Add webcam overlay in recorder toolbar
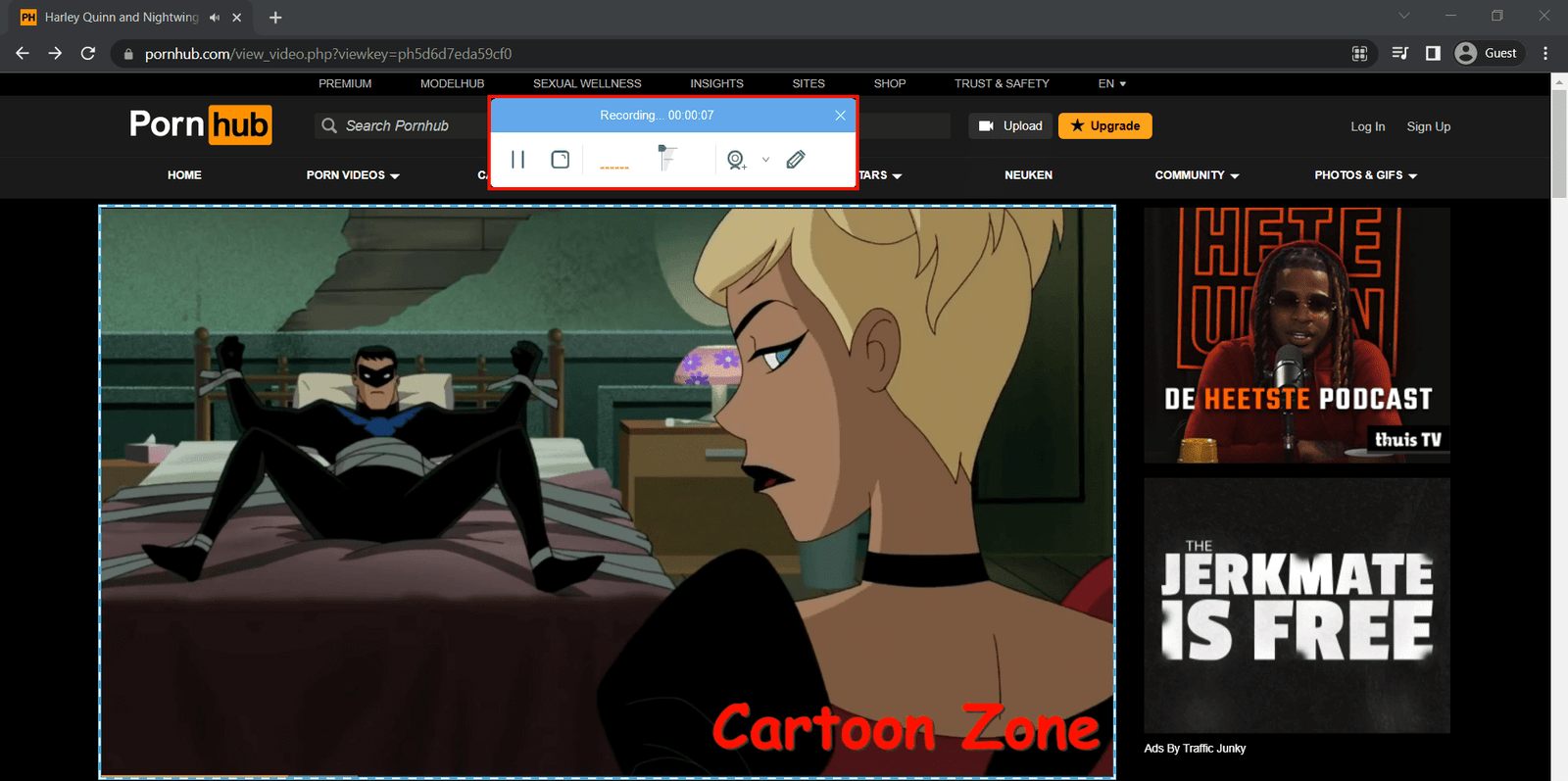Screen dimensions: 1568x781 [736, 159]
